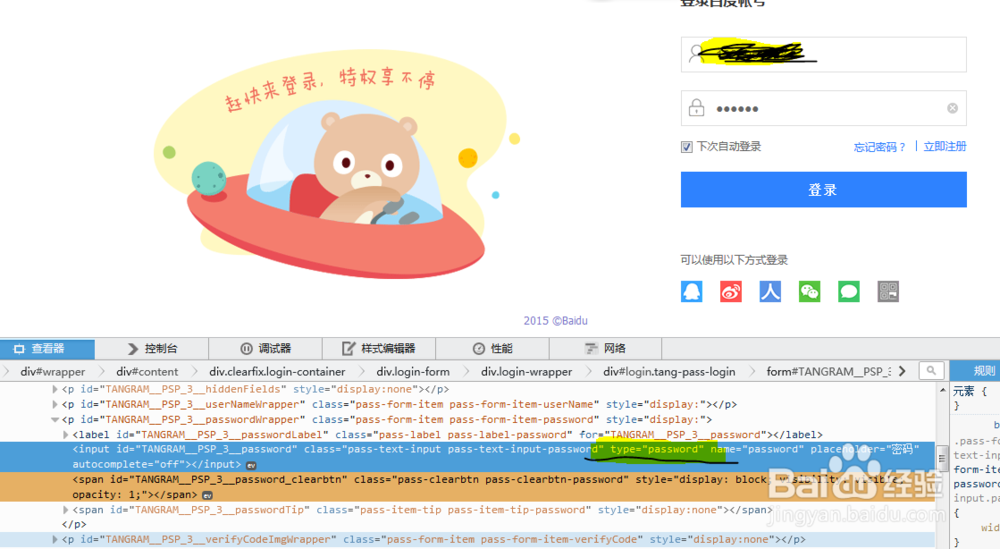Switch to the 网络 network tab
1000x549 pixels.
coord(606,349)
